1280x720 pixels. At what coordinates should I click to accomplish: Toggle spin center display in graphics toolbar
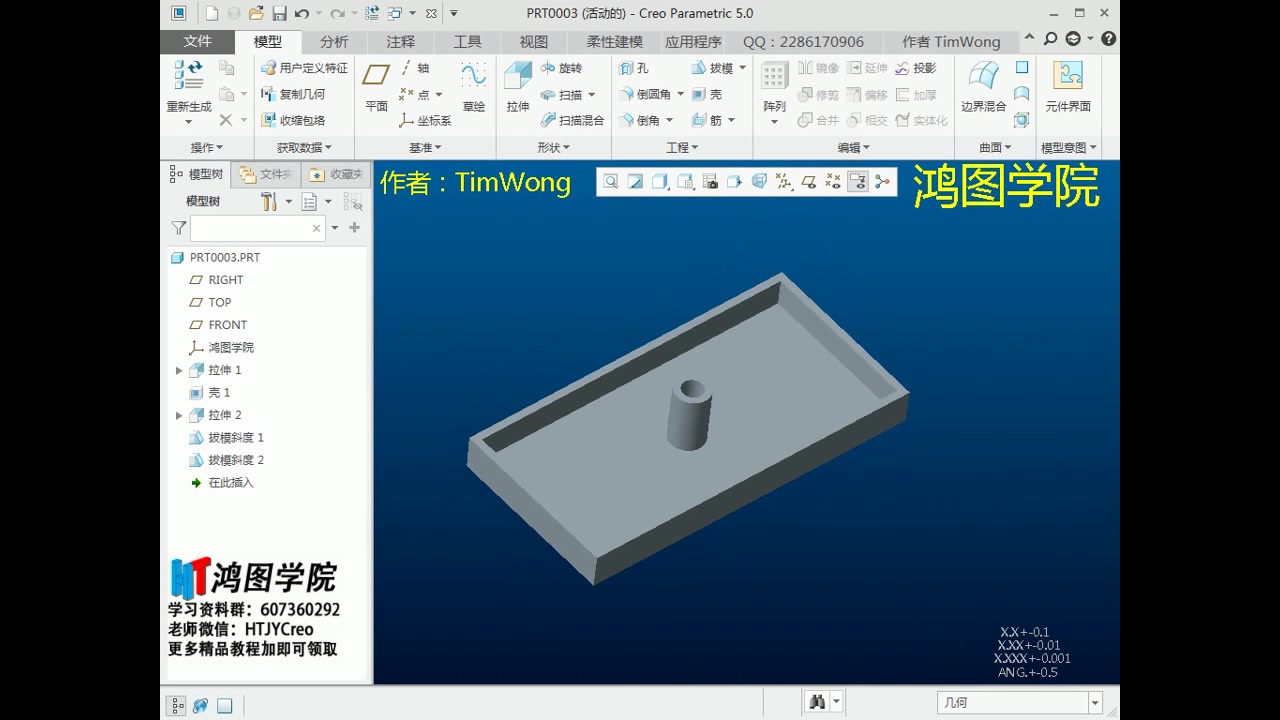coord(882,182)
